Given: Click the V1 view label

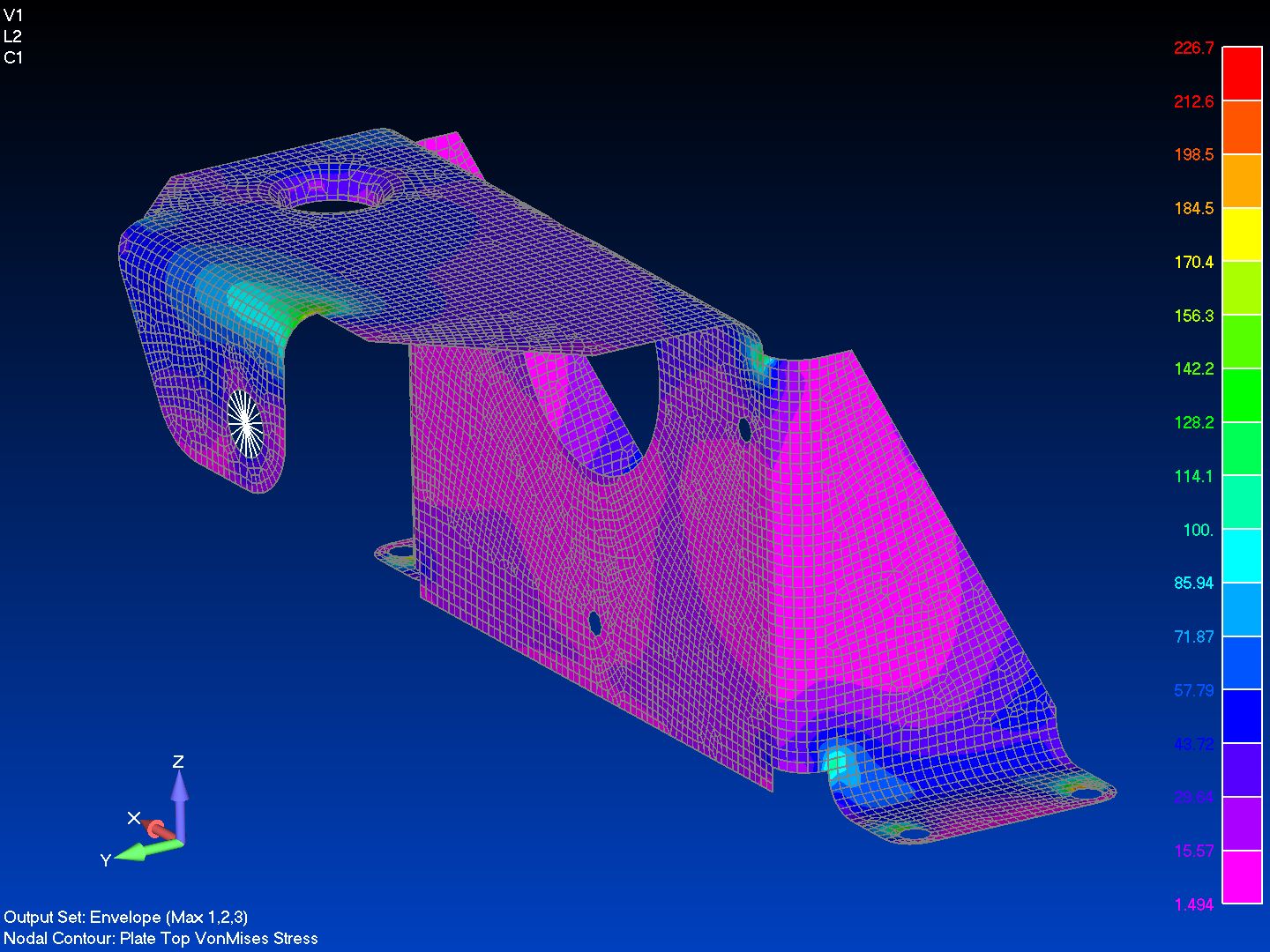Looking at the screenshot, I should click(14, 15).
